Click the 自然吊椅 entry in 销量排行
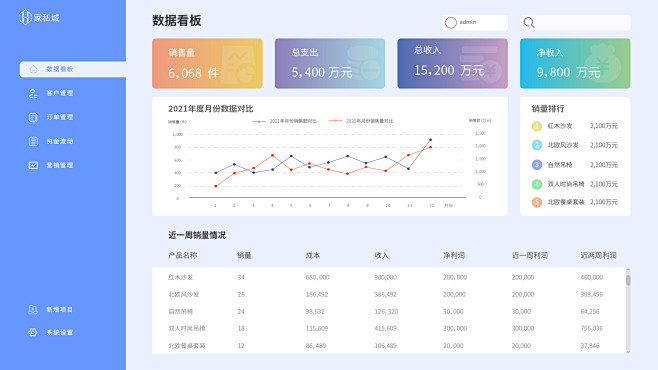658x370 pixels. (560, 165)
